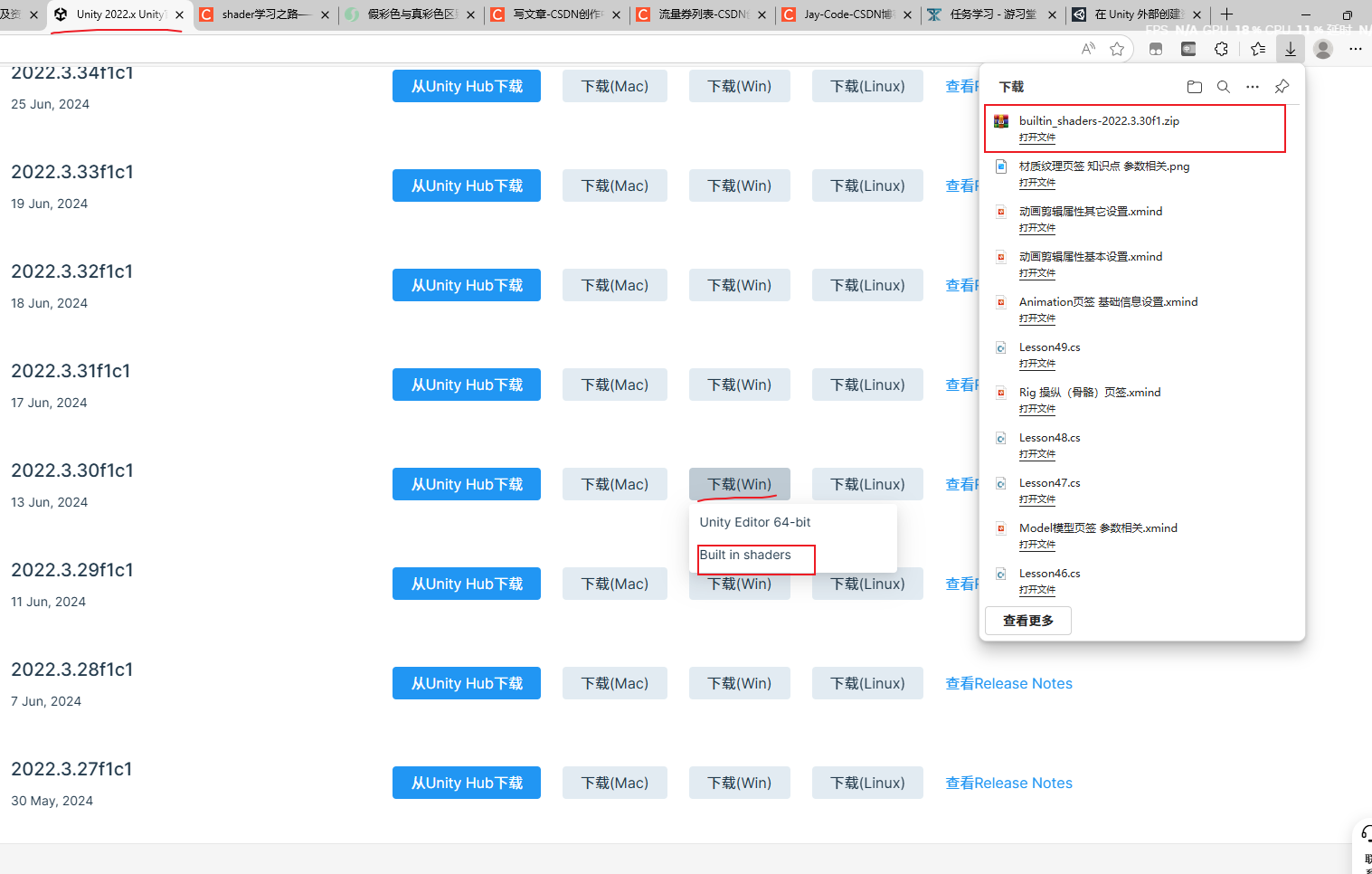
Task: Open more options in the downloads panel
Action: [1253, 87]
